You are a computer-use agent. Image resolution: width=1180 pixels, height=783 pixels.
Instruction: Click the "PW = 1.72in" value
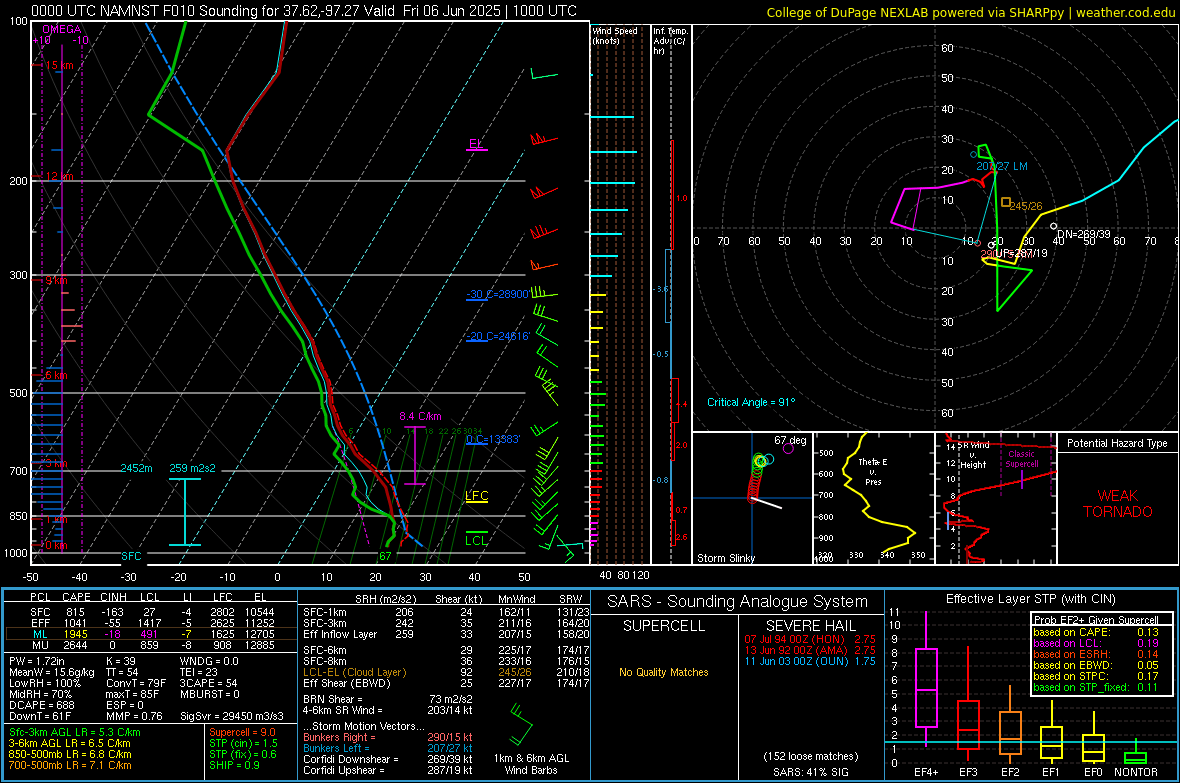tap(36, 661)
